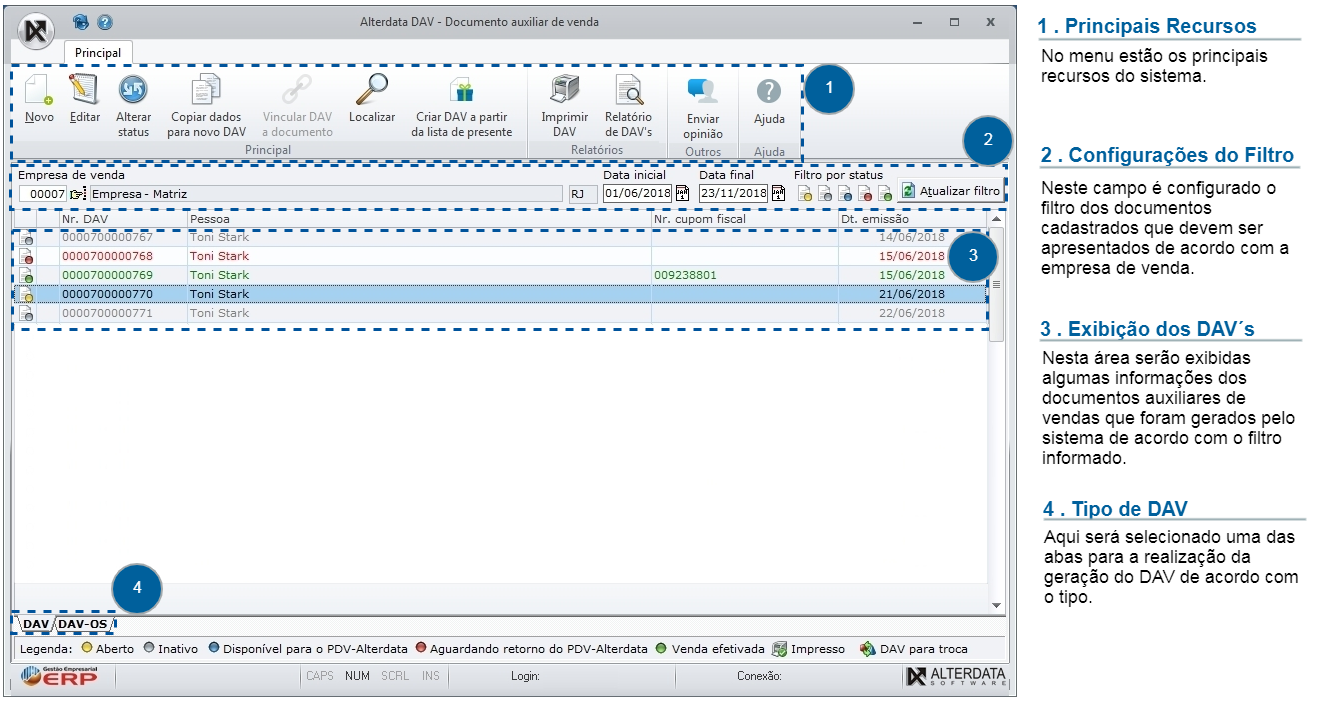This screenshot has height=717, width=1330.
Task: Open the Empresa de venda lookup
Action: pyautogui.click(x=78, y=194)
